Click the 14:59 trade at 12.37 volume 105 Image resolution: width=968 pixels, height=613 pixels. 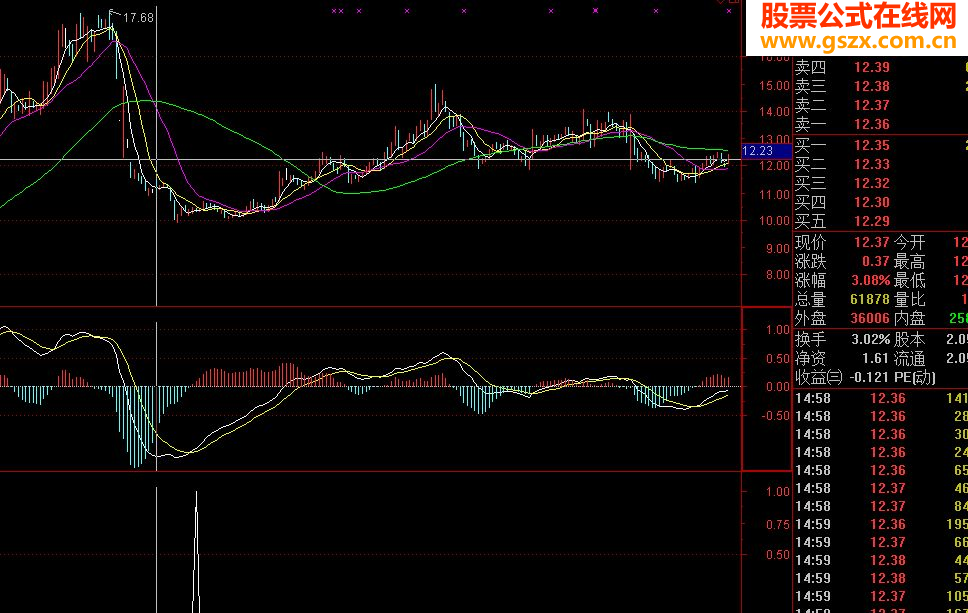coord(881,596)
